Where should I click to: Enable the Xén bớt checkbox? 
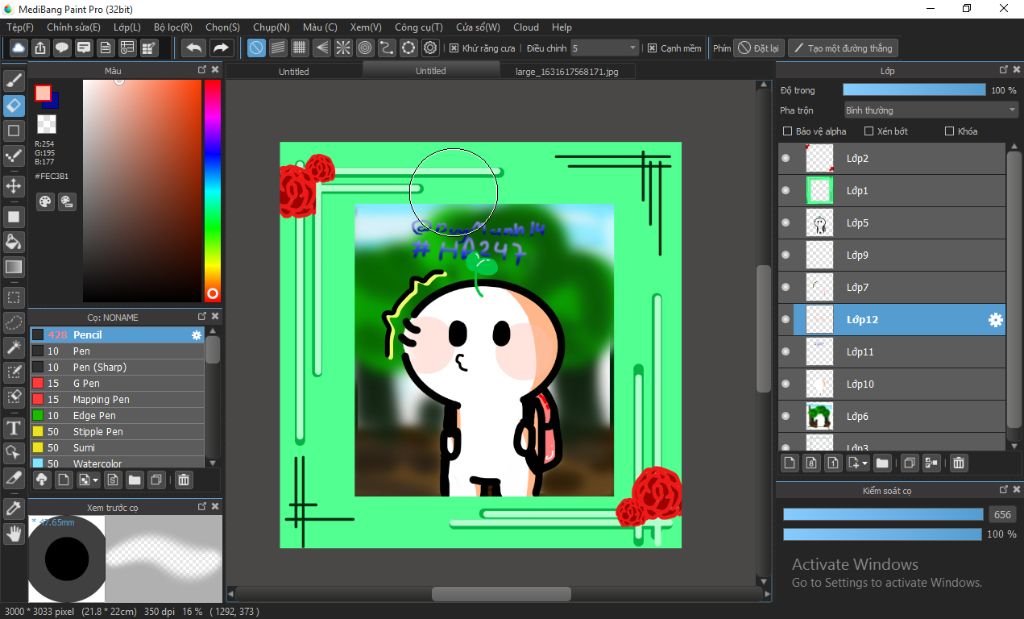(x=869, y=131)
